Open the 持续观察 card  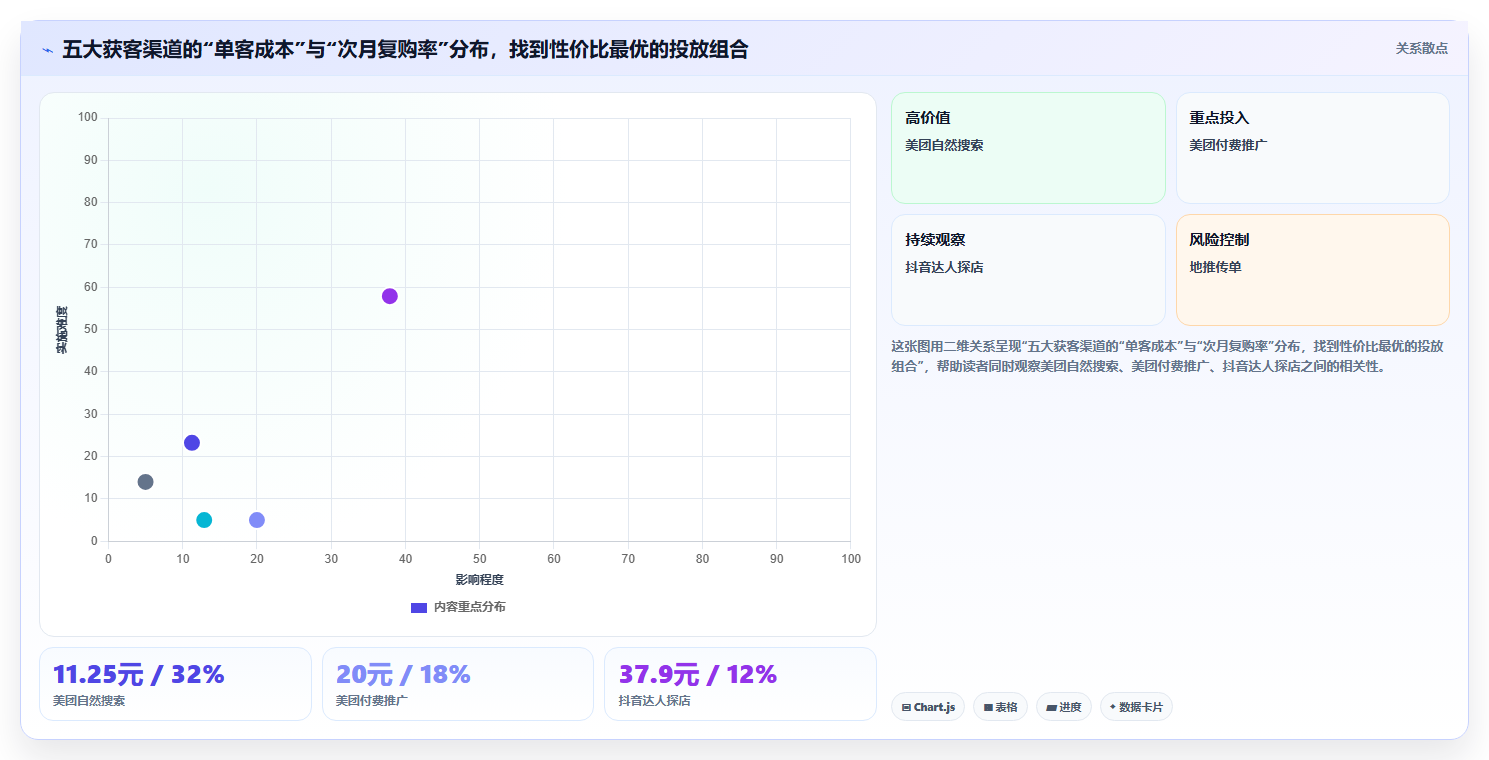tap(1028, 270)
